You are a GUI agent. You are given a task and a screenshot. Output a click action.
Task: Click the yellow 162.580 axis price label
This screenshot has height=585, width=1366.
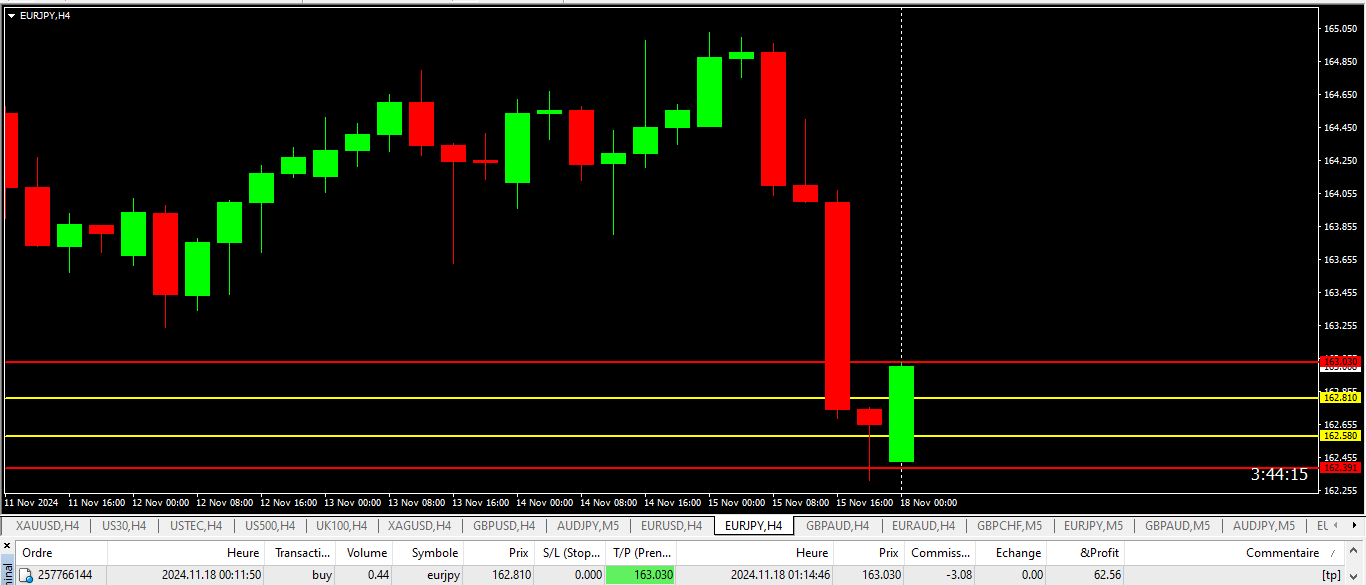pos(1340,435)
